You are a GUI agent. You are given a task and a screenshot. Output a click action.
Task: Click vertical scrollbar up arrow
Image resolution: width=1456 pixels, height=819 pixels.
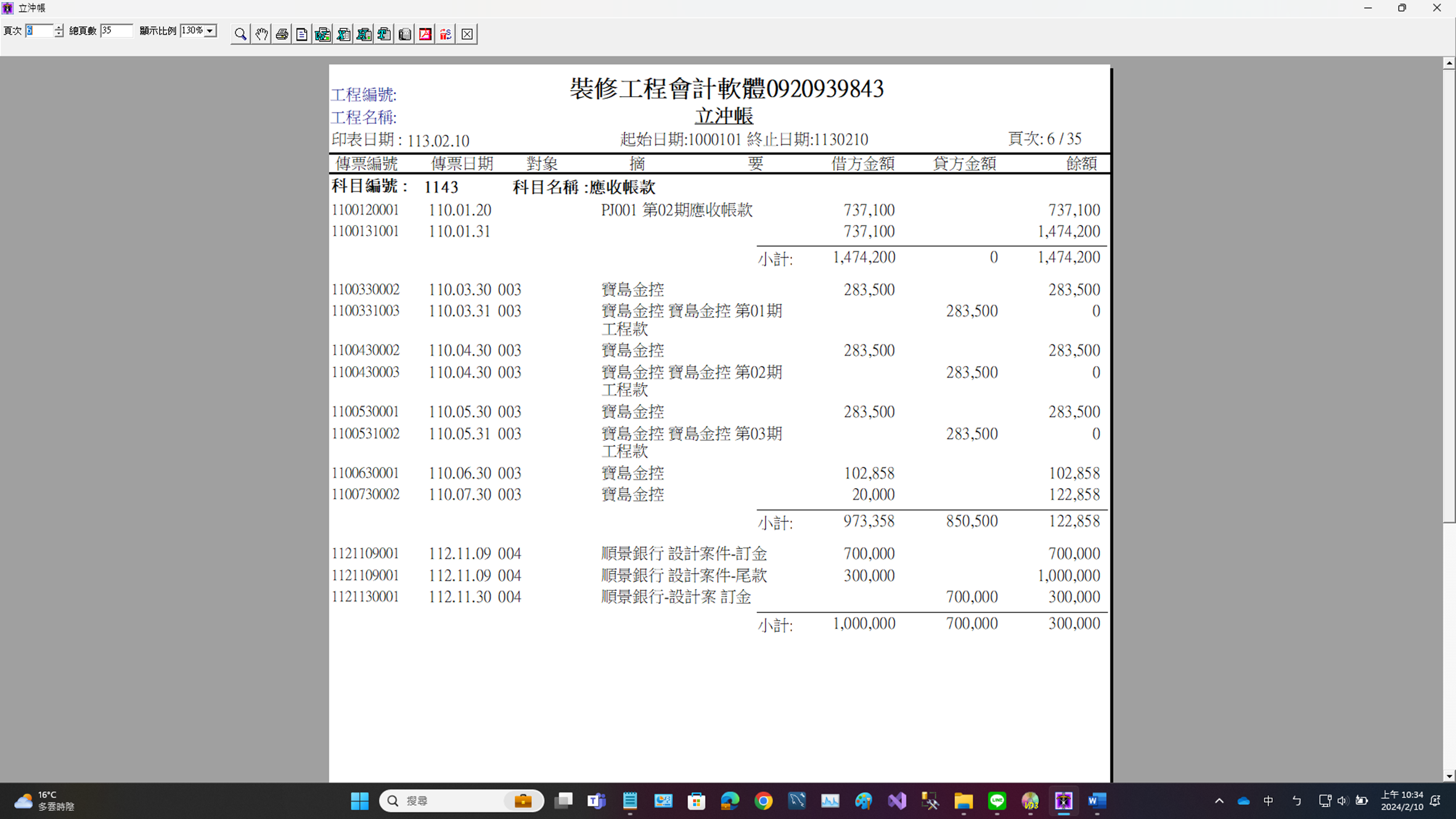[x=1449, y=63]
